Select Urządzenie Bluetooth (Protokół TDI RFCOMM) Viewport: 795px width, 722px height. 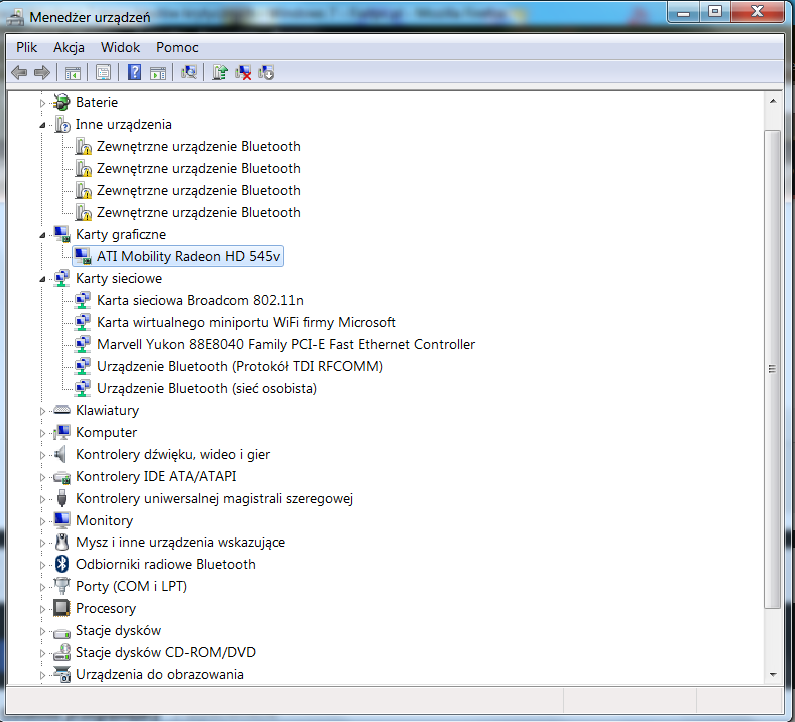240,366
